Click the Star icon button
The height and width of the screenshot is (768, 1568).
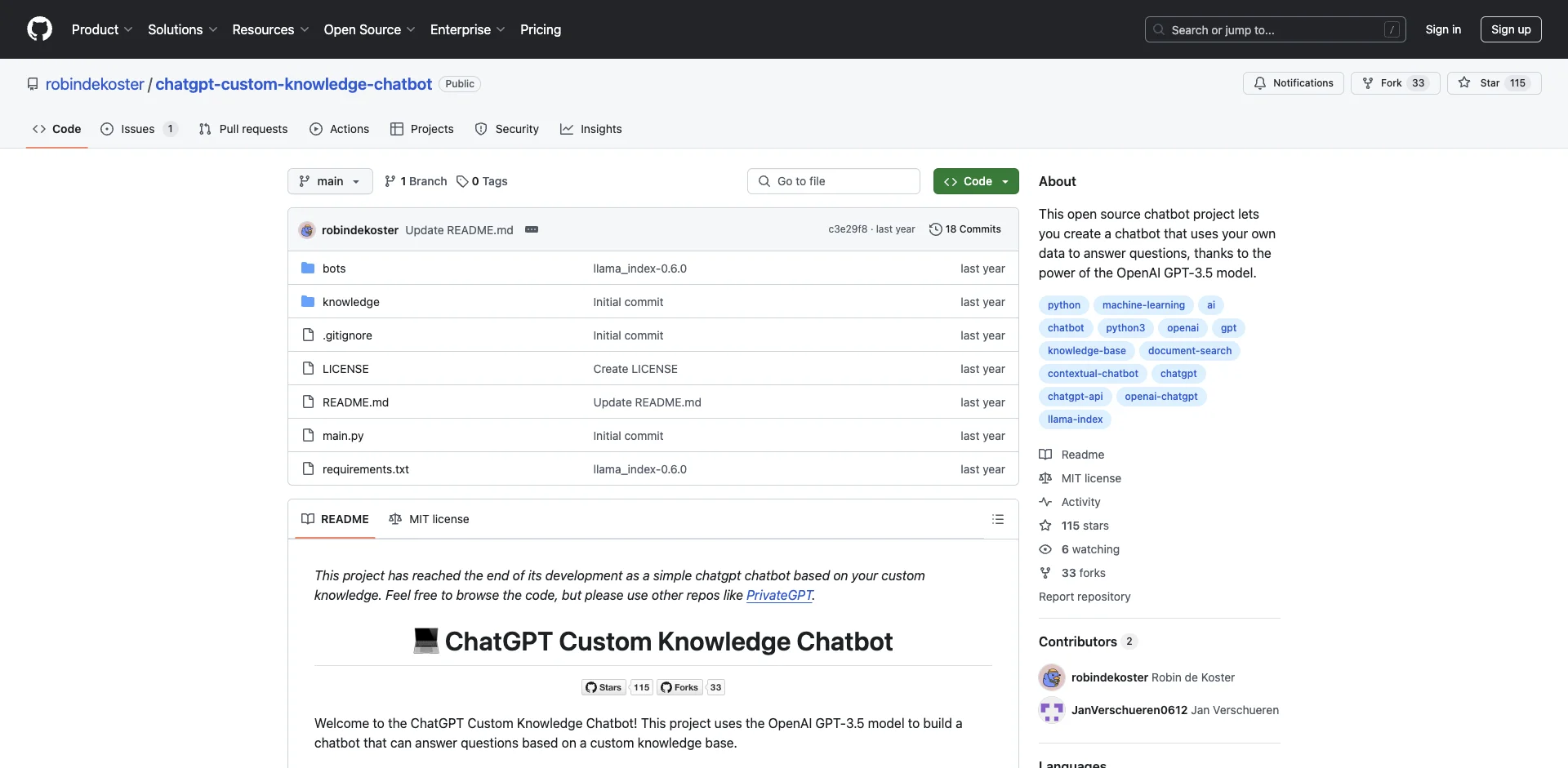[1464, 83]
